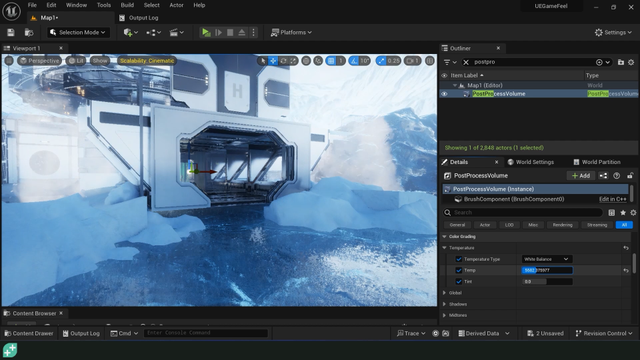Toggle the Tint override checkbox
Screen dimensions: 640x360
coord(459,282)
